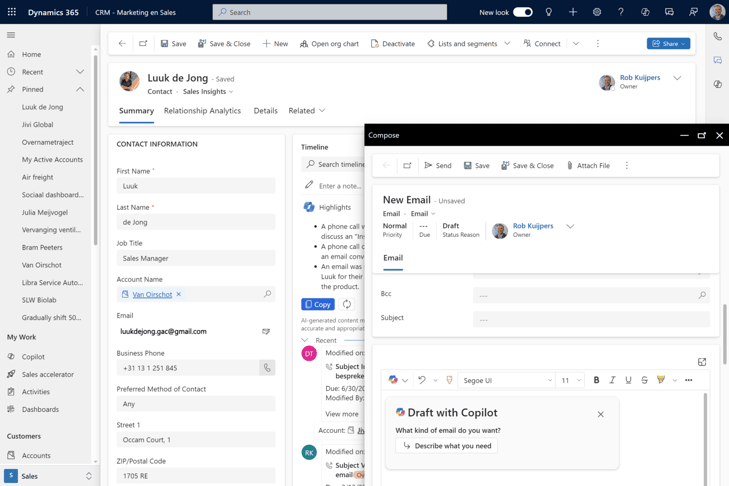Screen dimensions: 729x486
Task: Click the back arrow on contact form
Action: point(122,43)
